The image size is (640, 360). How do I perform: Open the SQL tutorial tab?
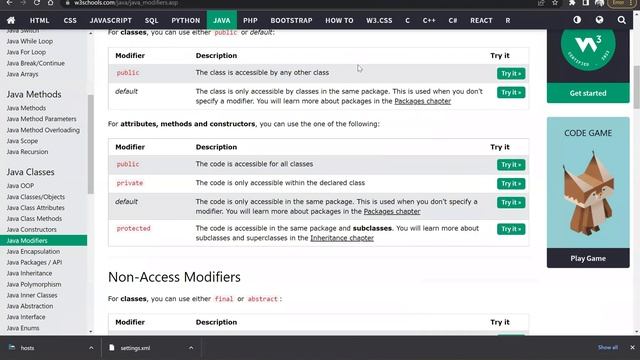[x=151, y=20]
